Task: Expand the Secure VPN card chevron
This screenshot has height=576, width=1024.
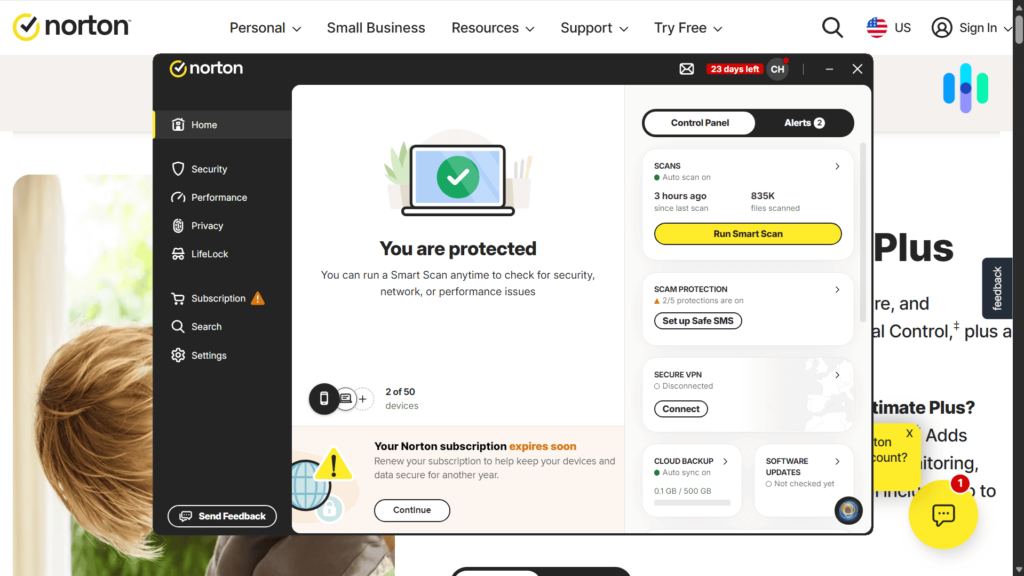Action: tap(837, 375)
